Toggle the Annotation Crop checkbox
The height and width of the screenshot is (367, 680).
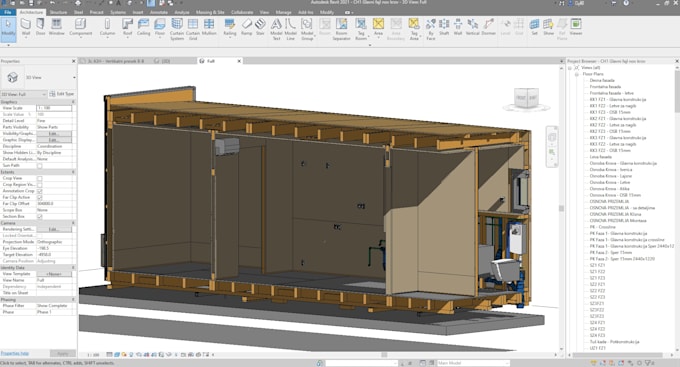[x=39, y=191]
